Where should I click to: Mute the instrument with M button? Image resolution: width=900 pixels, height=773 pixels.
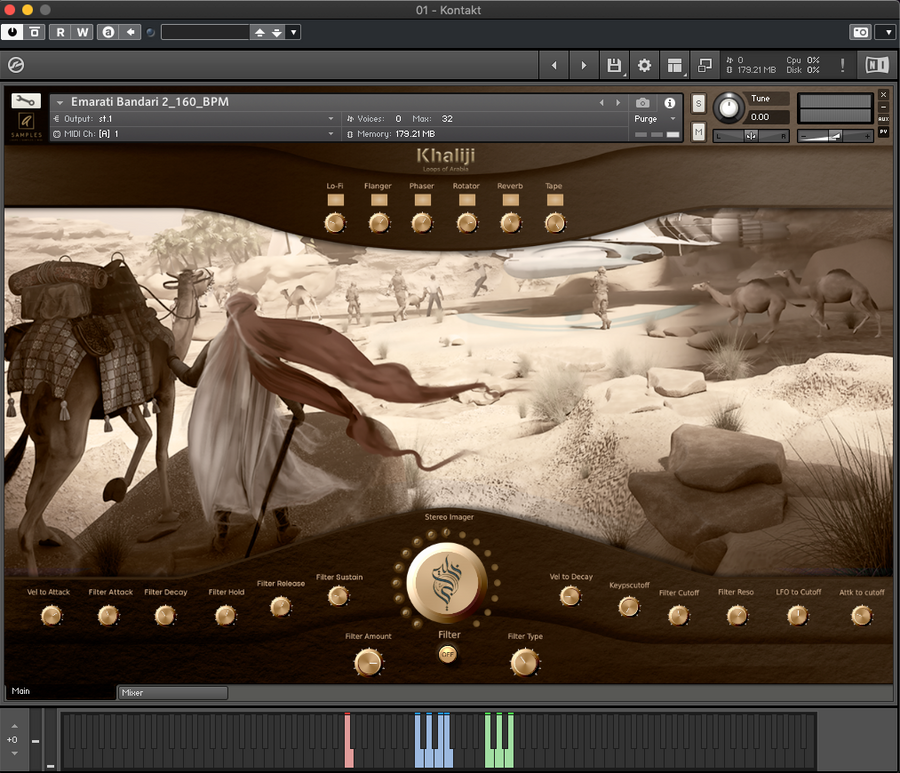[698, 133]
